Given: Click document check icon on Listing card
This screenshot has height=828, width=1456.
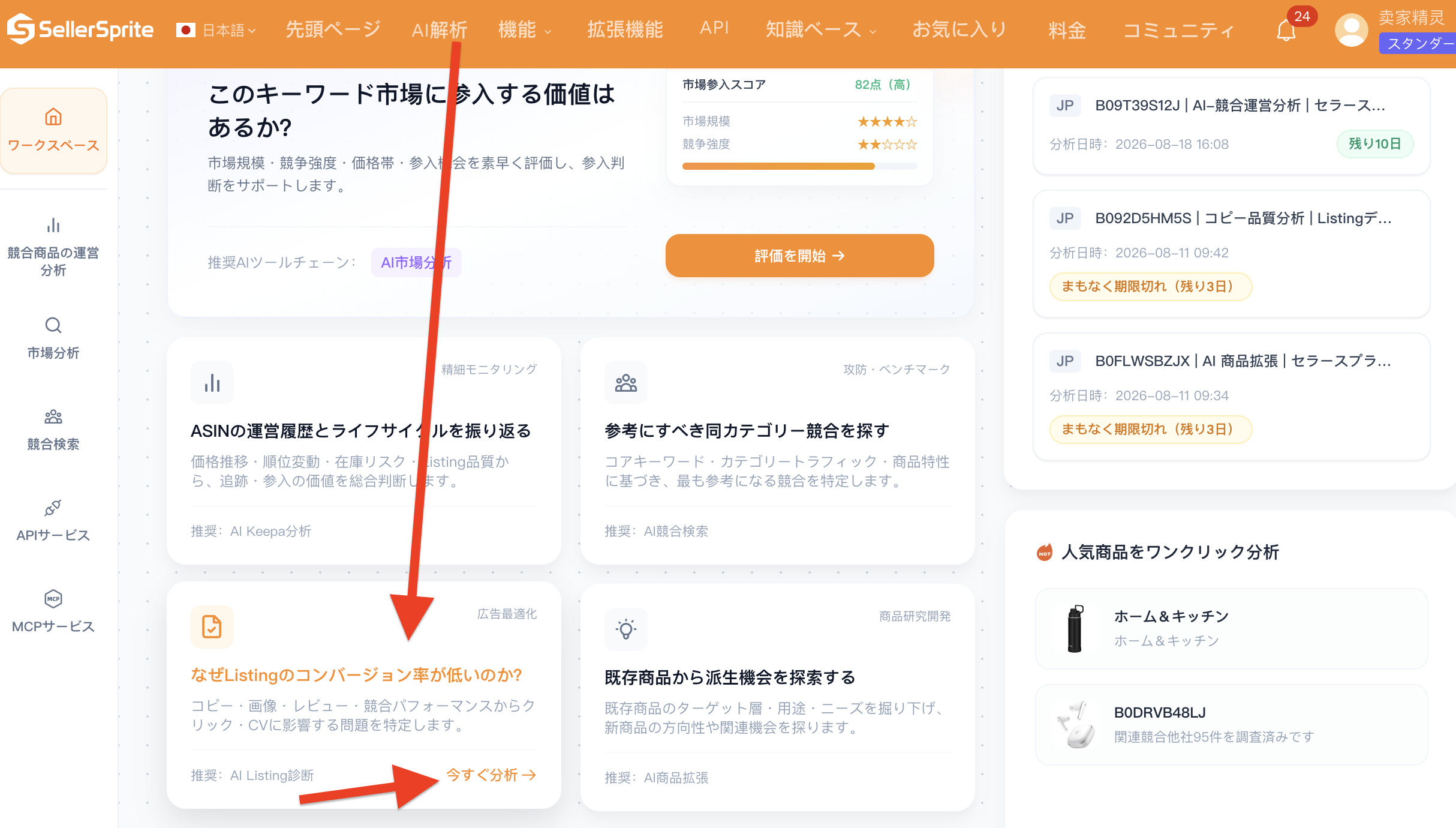Looking at the screenshot, I should (212, 627).
